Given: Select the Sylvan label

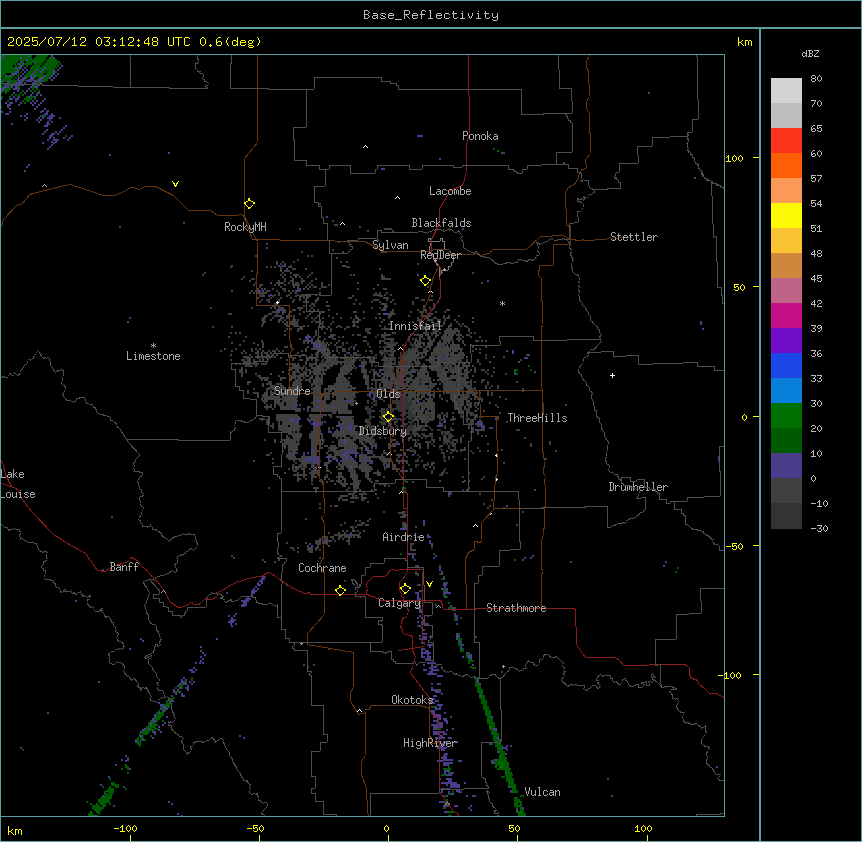Looking at the screenshot, I should [x=390, y=245].
